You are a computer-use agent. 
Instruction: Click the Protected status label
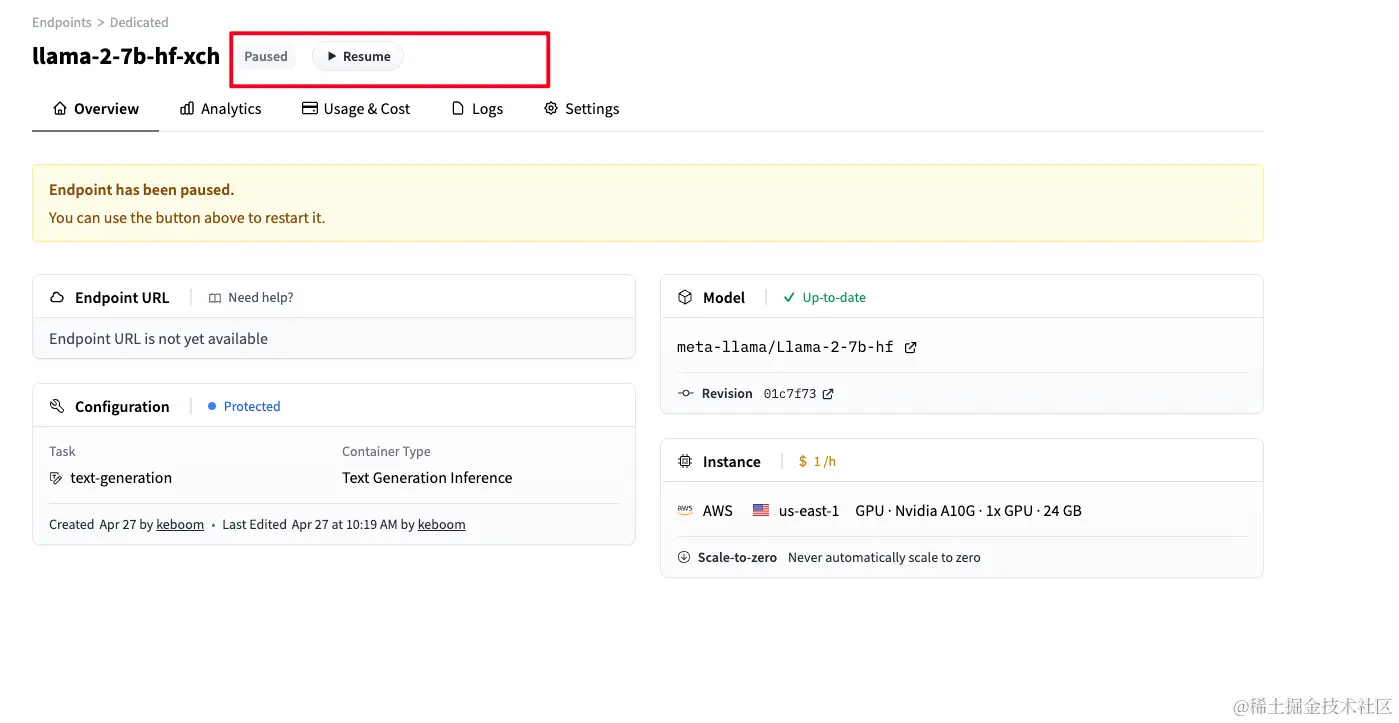pyautogui.click(x=252, y=407)
